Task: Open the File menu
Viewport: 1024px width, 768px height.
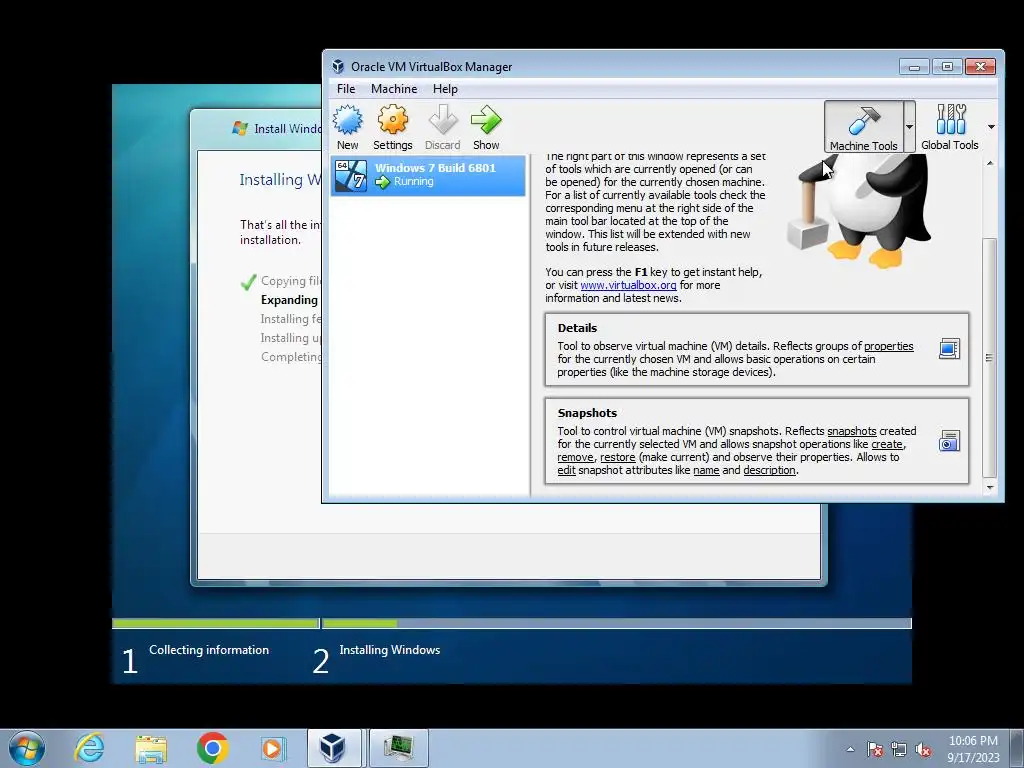Action: click(x=346, y=89)
